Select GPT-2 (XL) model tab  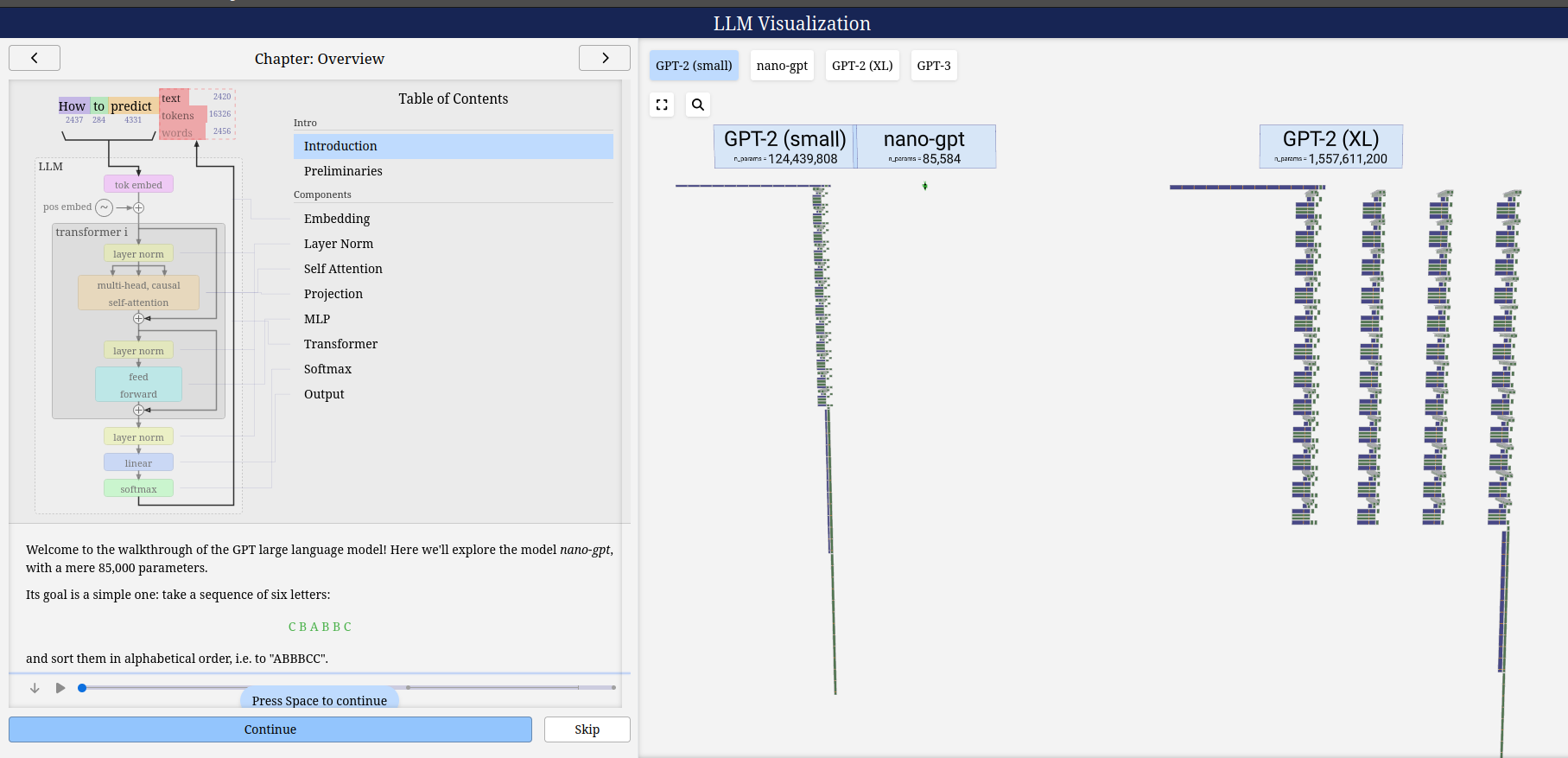click(862, 66)
